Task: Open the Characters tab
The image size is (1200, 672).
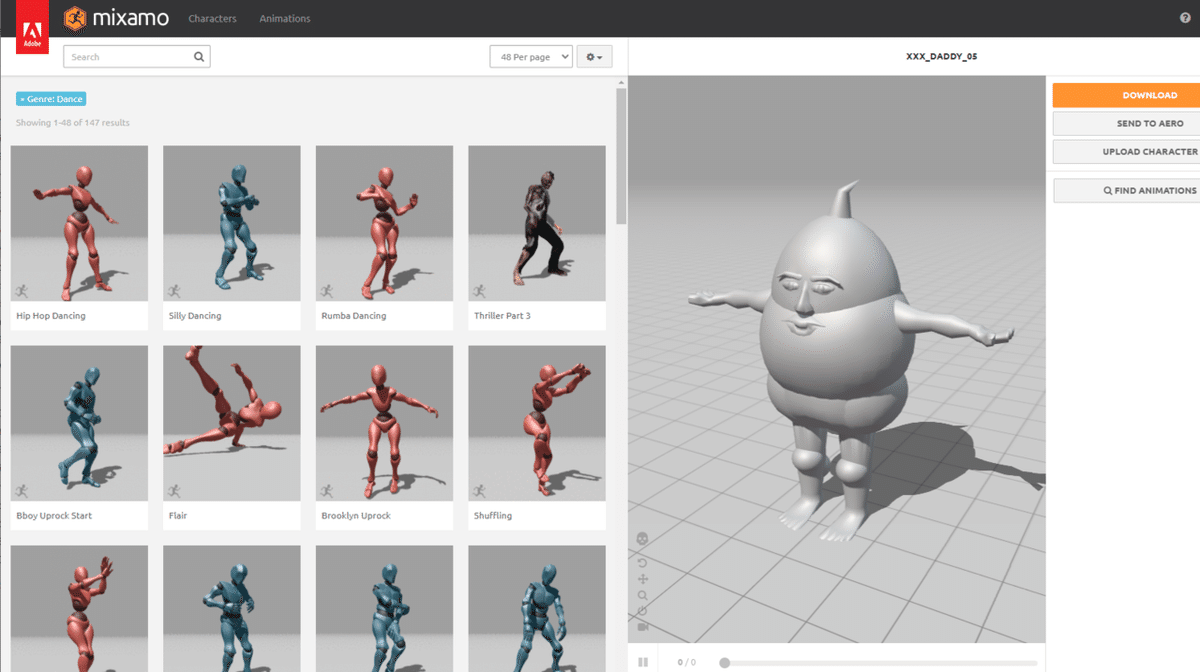Action: pos(212,19)
